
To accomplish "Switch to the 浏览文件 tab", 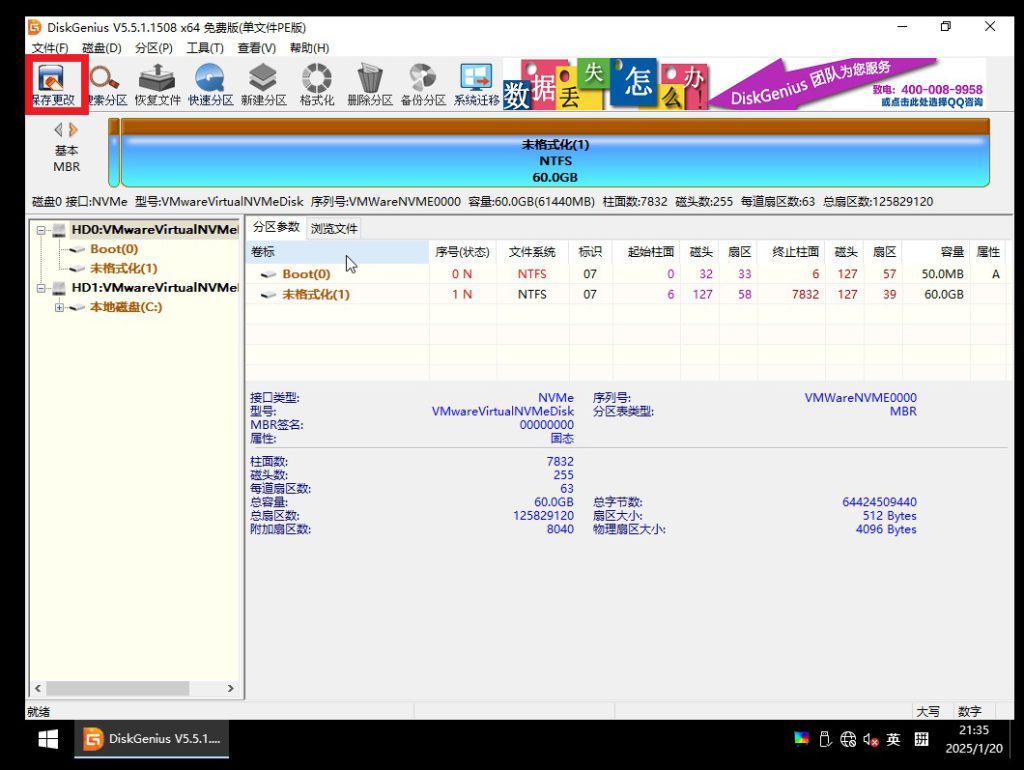I will [333, 229].
